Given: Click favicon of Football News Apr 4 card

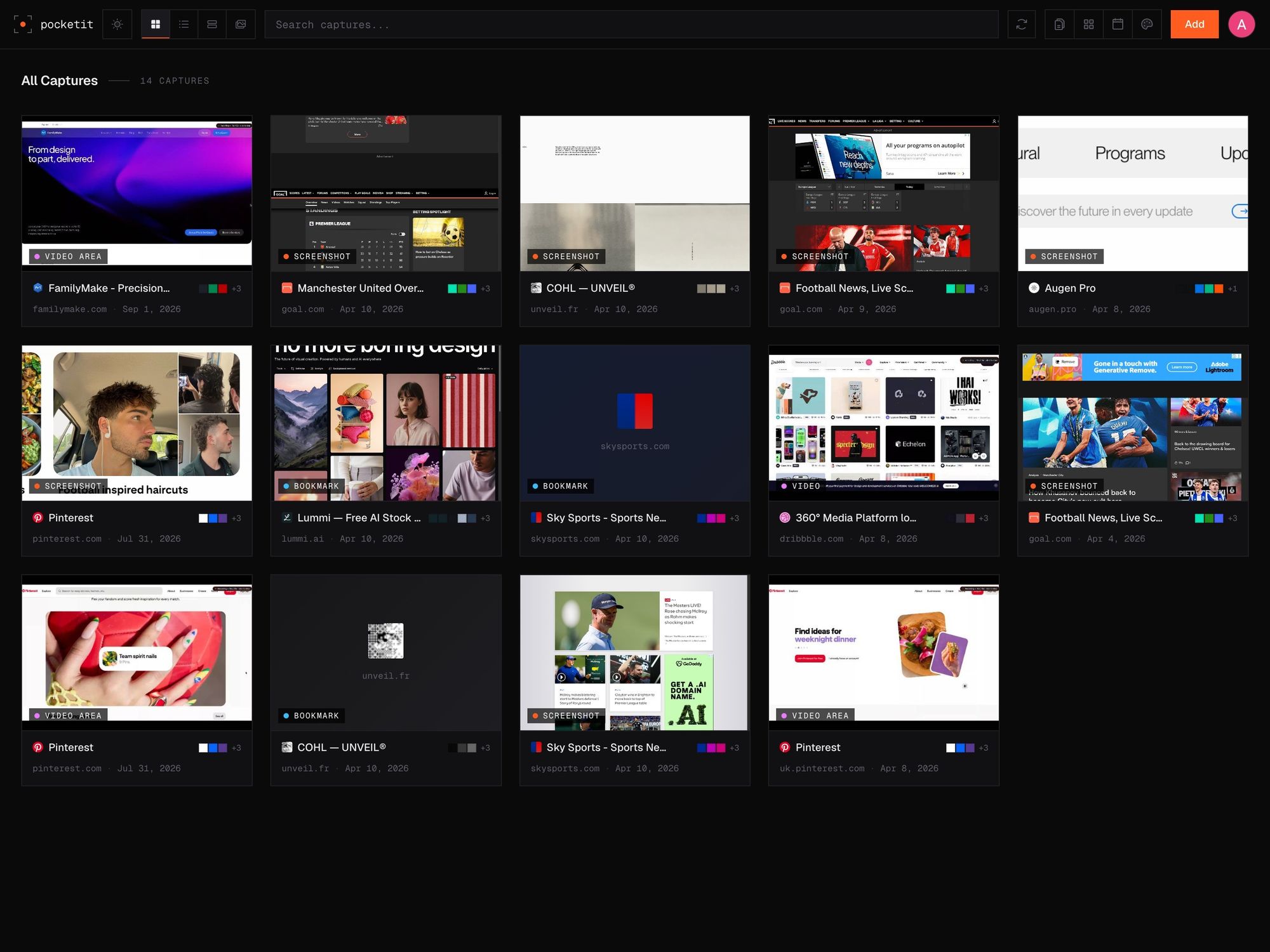Looking at the screenshot, I should [1034, 517].
